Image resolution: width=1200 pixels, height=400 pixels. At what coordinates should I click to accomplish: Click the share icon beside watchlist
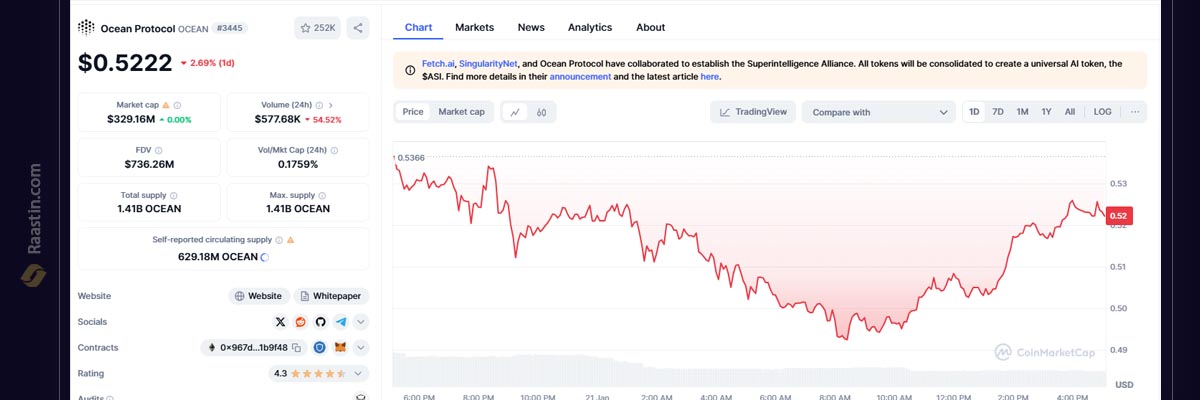coord(358,28)
